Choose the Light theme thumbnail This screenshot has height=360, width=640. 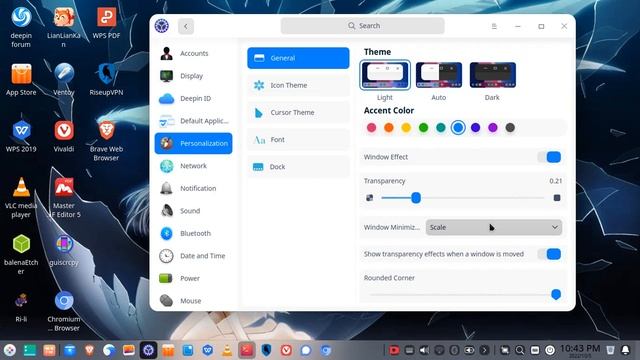click(x=385, y=75)
